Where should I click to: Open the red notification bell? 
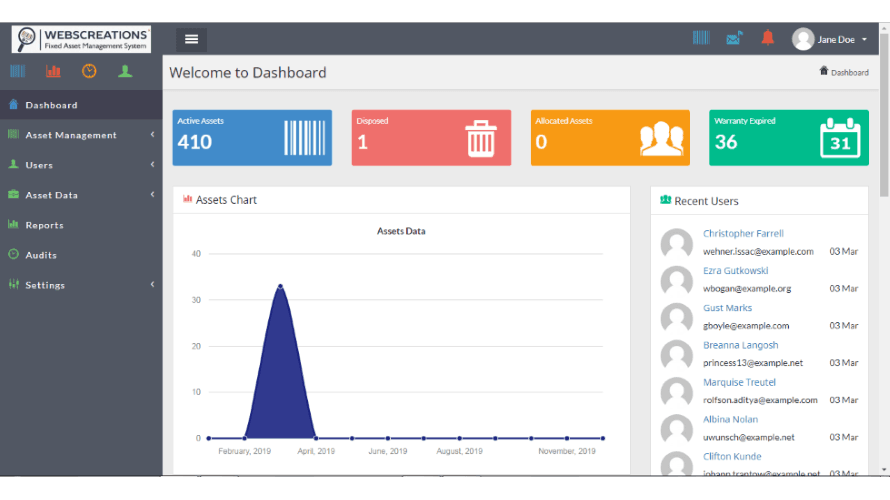[x=767, y=38]
